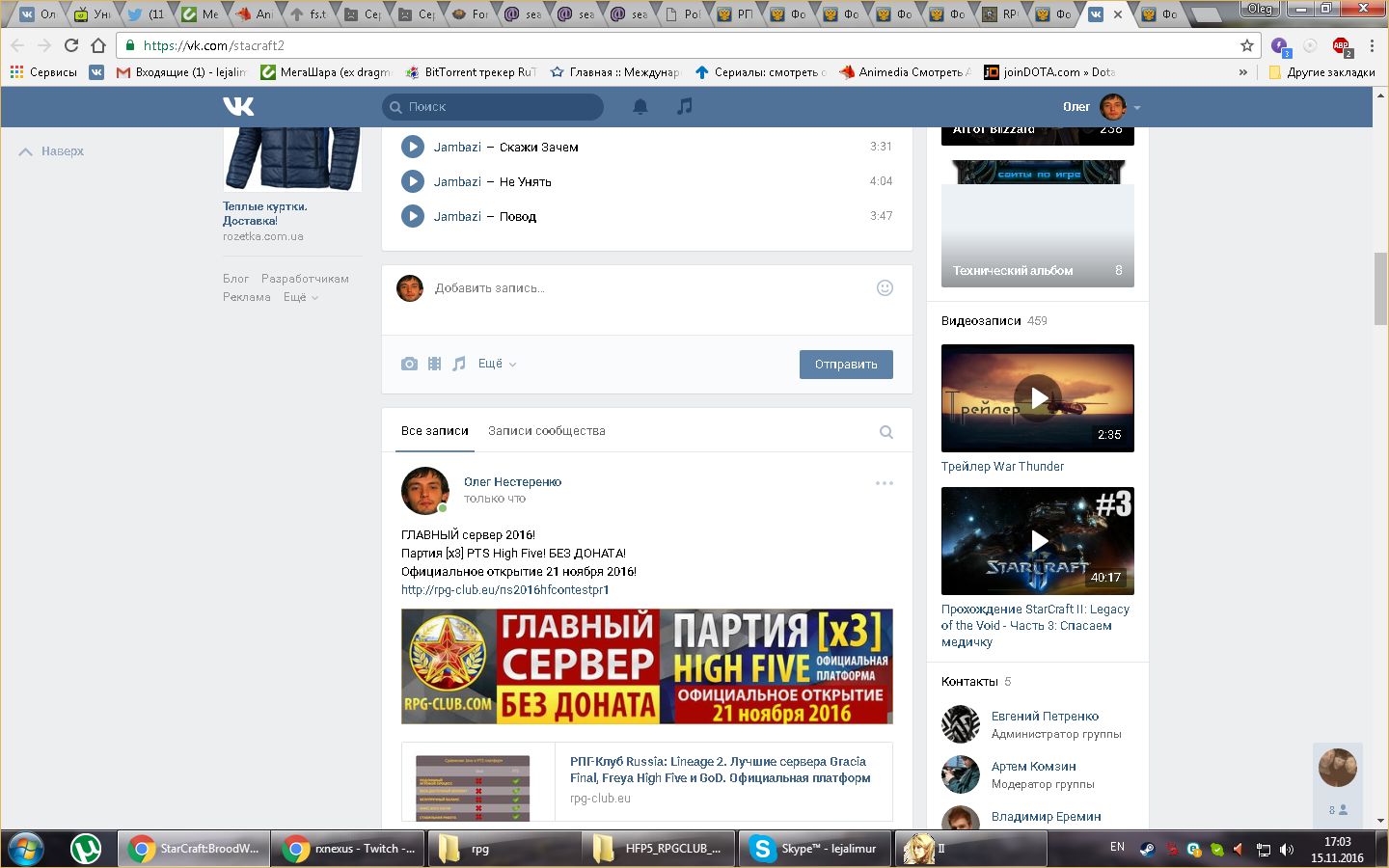Click the Отправить button

[846, 364]
